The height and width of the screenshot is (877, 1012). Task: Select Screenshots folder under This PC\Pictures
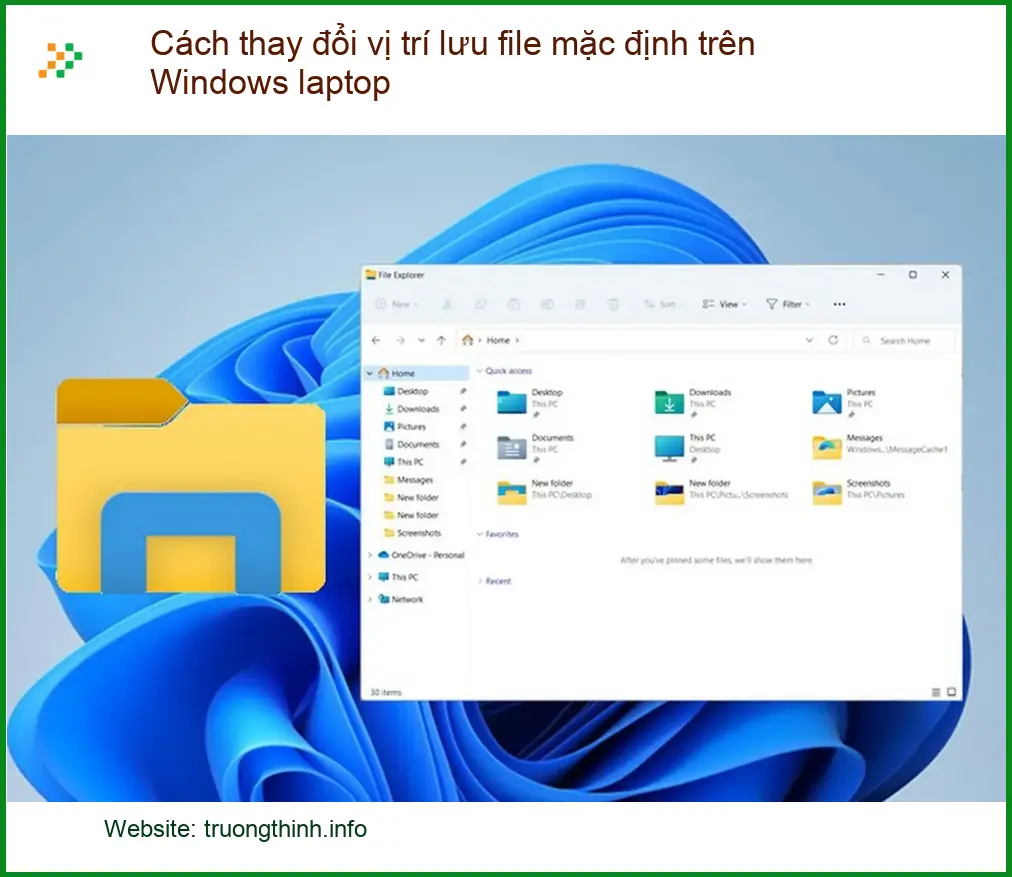point(827,493)
